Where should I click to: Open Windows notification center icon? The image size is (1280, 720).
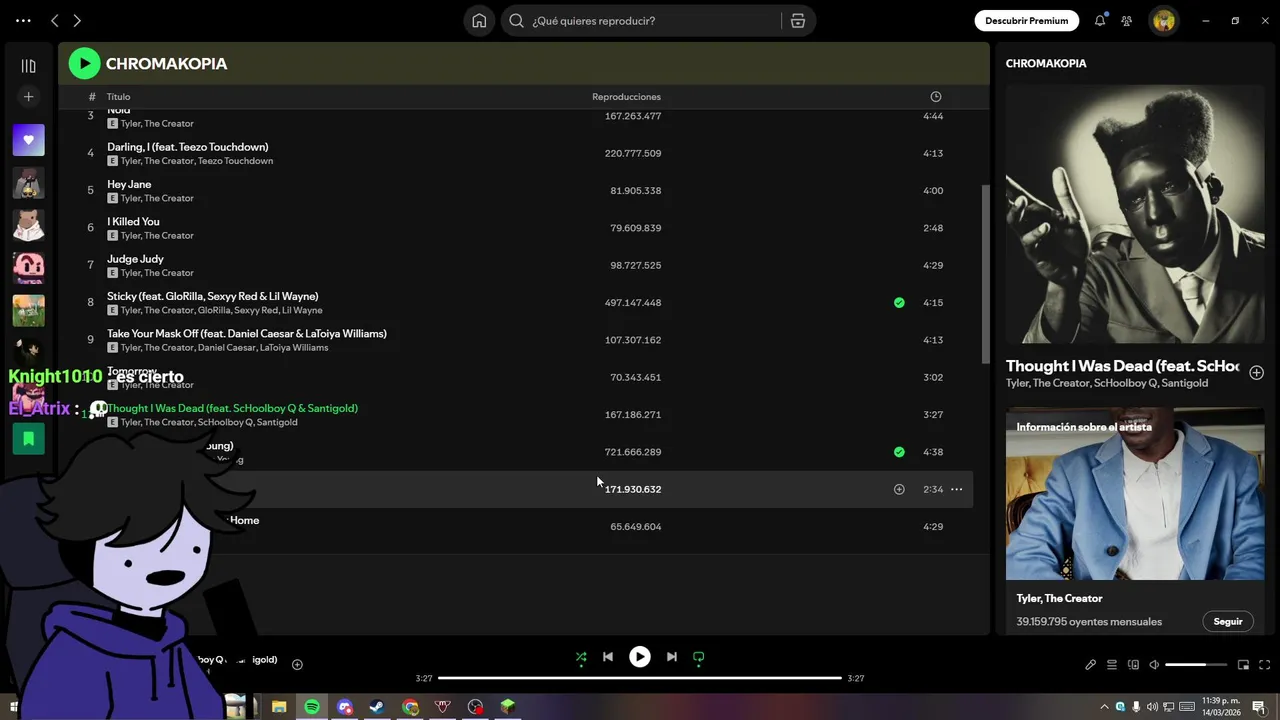(1258, 707)
